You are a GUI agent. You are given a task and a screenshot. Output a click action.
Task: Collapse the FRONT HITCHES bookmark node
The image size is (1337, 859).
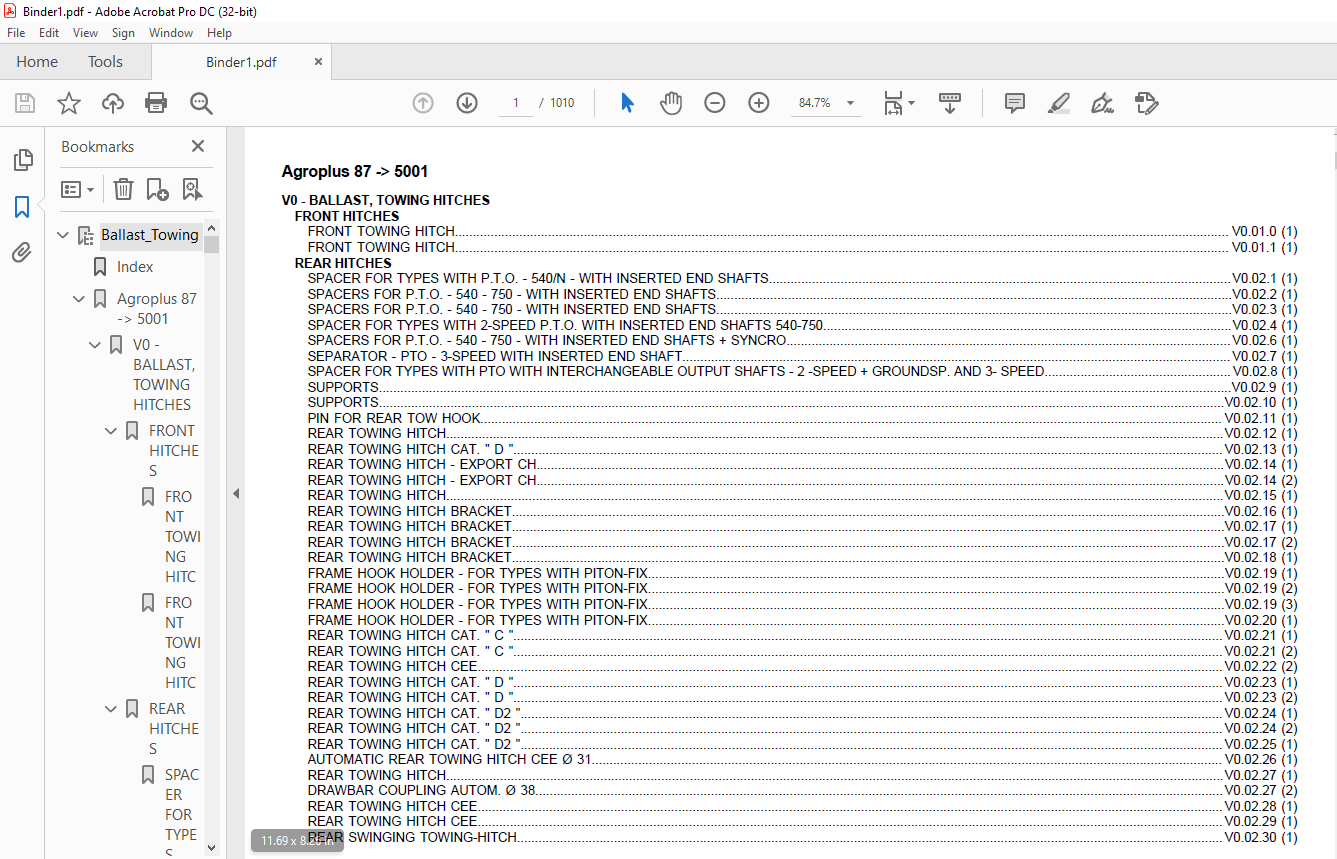pyautogui.click(x=112, y=431)
